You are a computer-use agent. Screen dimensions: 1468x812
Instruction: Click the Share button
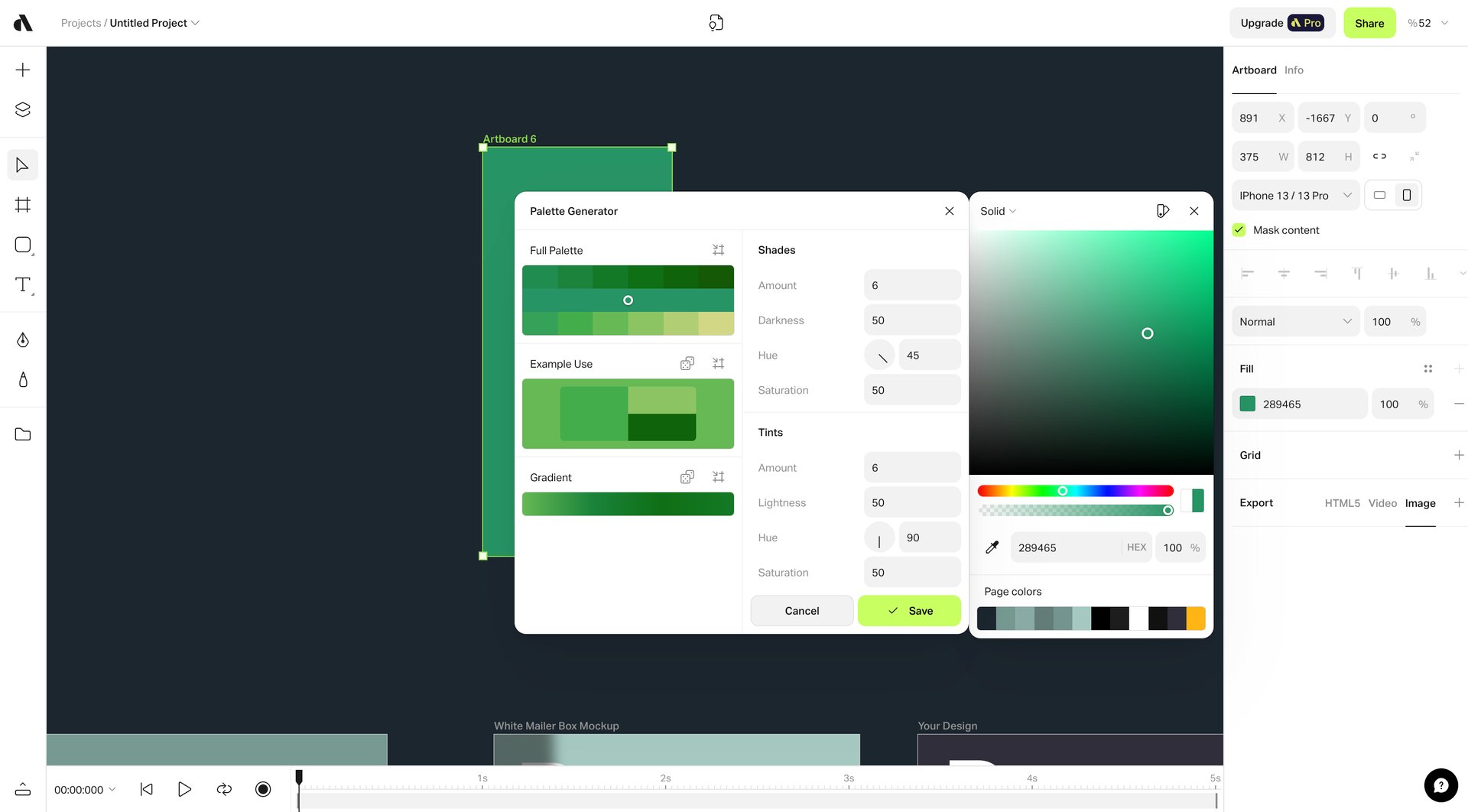pos(1369,23)
